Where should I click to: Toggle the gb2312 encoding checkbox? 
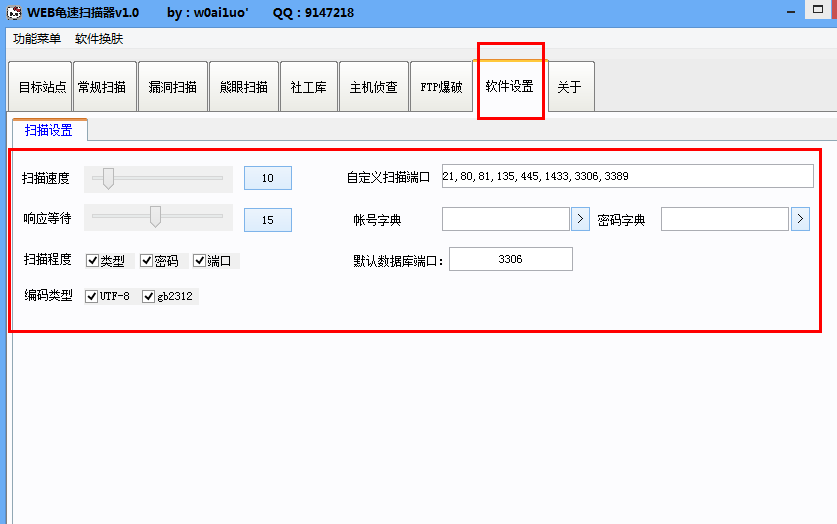148,296
